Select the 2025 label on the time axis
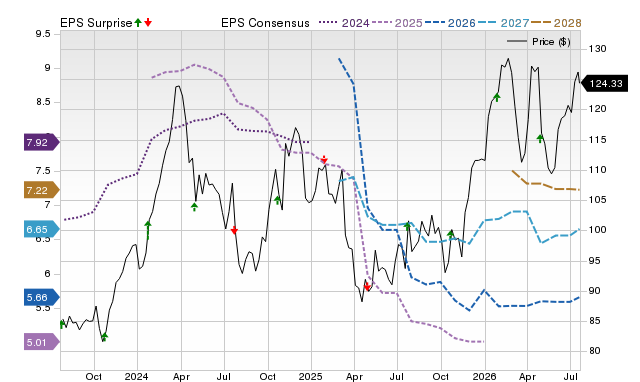The height and width of the screenshot is (382, 640). pos(310,376)
